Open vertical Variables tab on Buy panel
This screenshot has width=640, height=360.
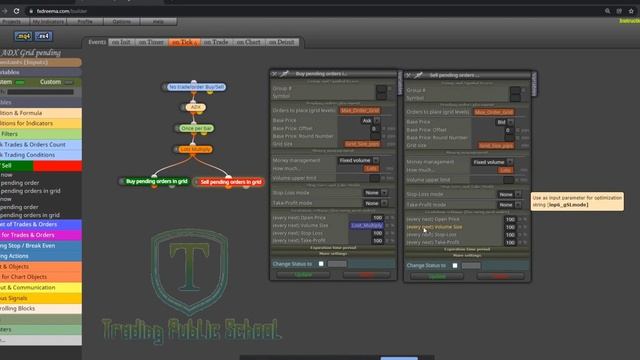400,83
